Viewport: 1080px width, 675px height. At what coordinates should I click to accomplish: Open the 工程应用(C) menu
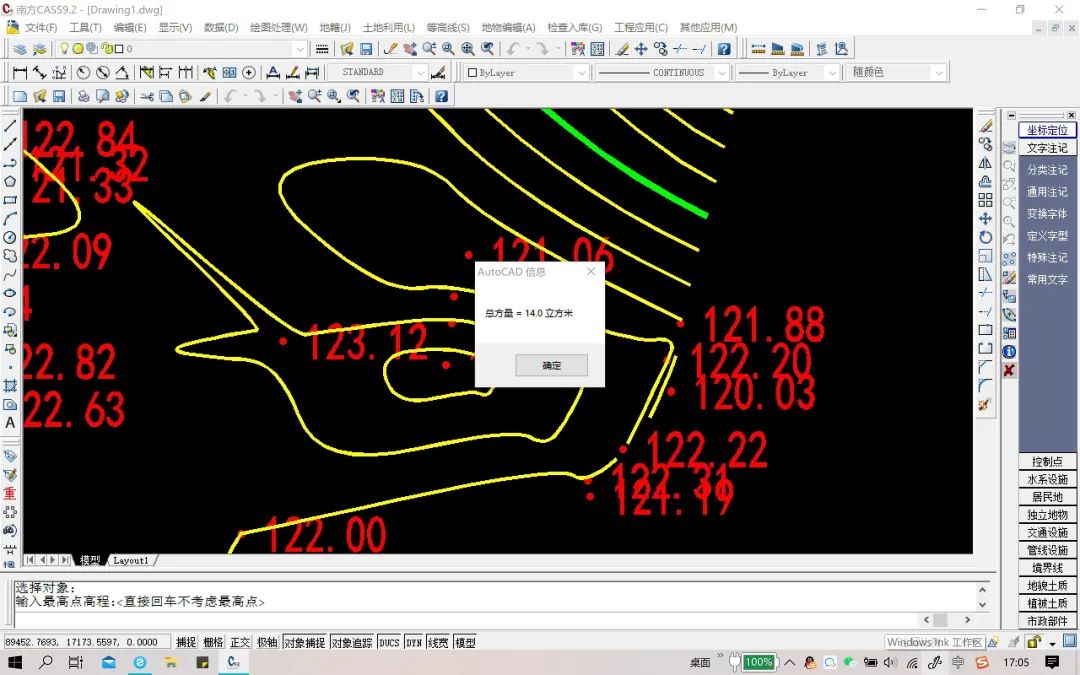[641, 28]
